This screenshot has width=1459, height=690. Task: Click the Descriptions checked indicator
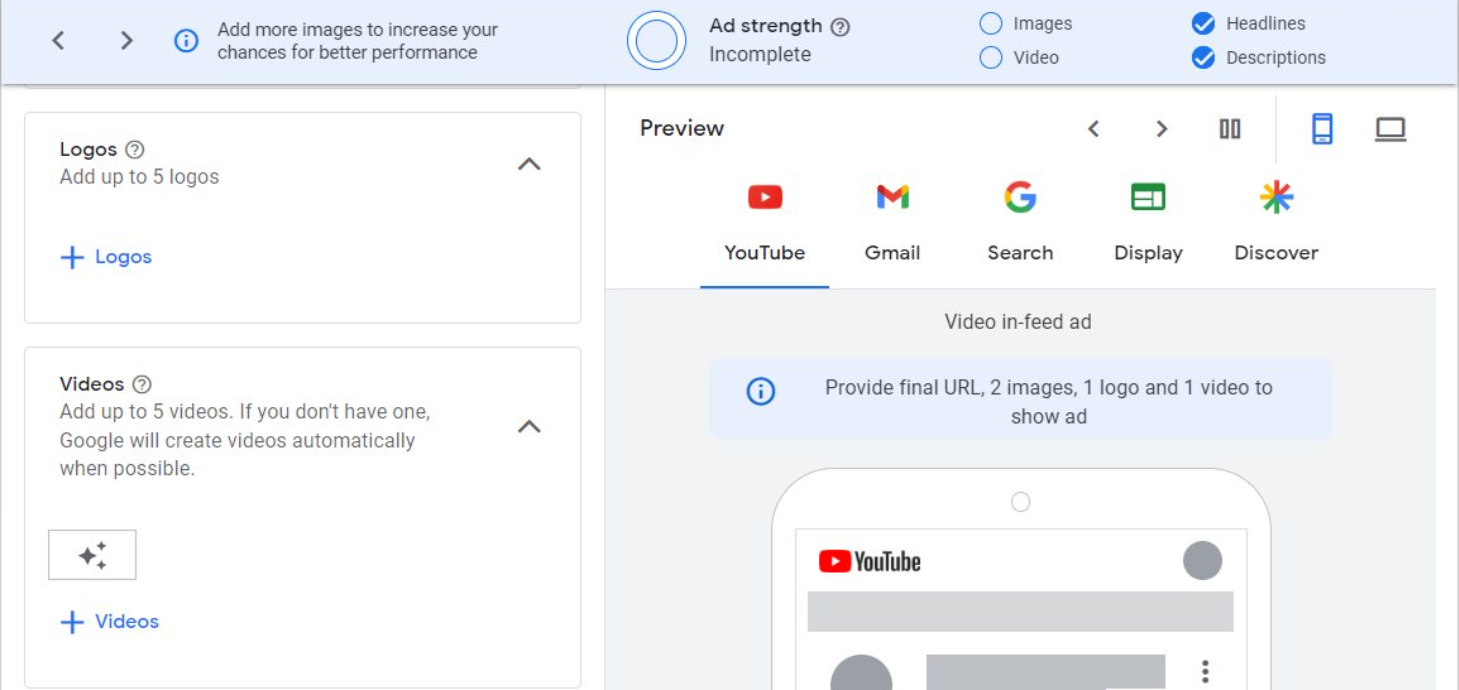point(1203,58)
